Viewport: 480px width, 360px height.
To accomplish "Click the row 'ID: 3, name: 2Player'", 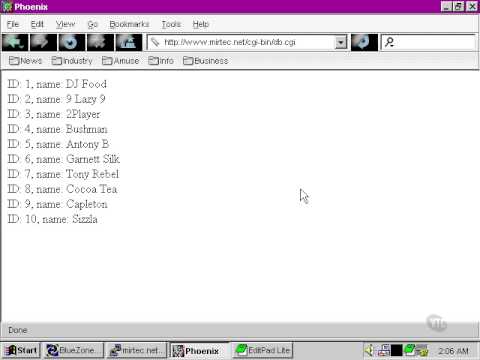I will [54, 114].
